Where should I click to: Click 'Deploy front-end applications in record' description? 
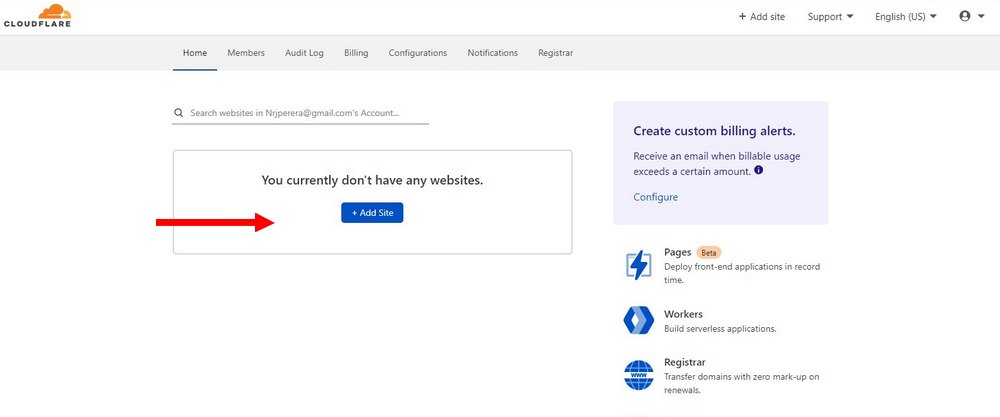click(742, 267)
